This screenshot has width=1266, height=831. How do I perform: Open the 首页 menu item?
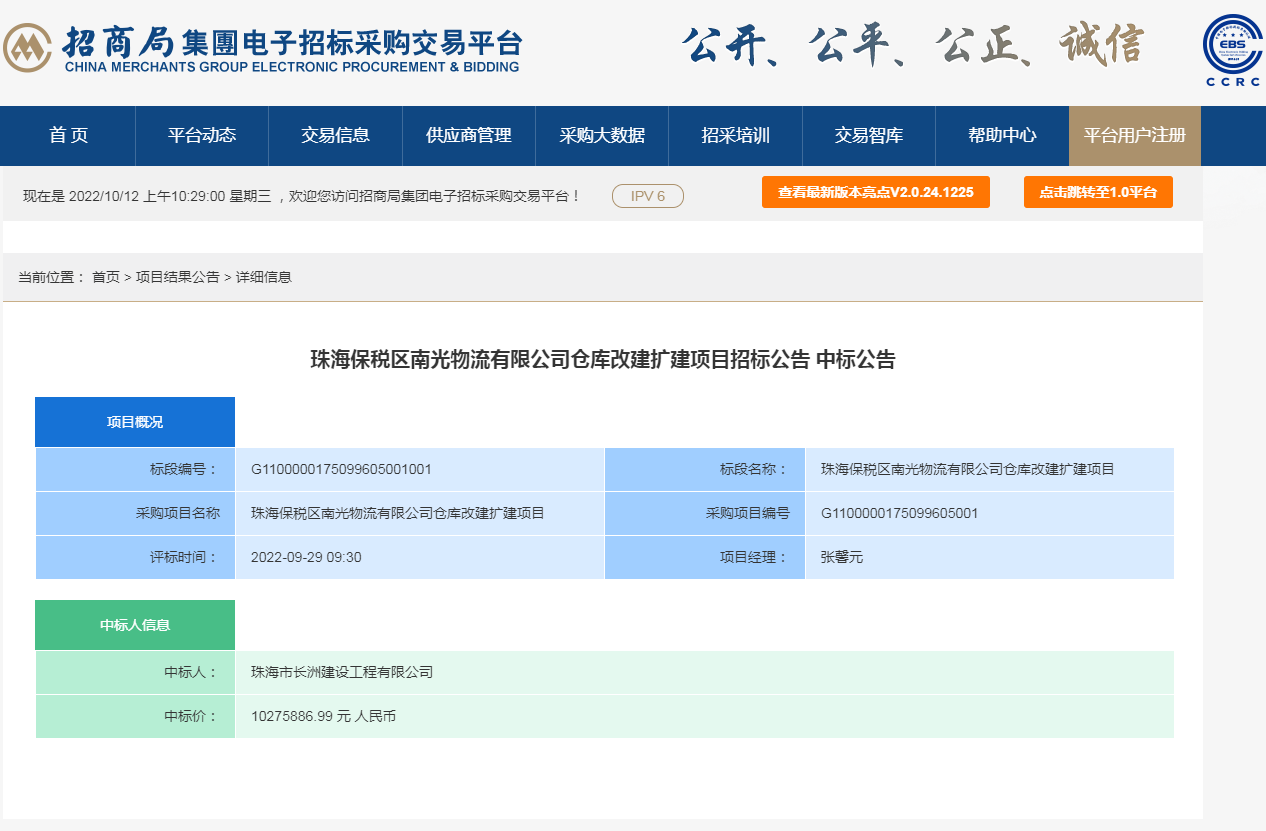[x=68, y=136]
